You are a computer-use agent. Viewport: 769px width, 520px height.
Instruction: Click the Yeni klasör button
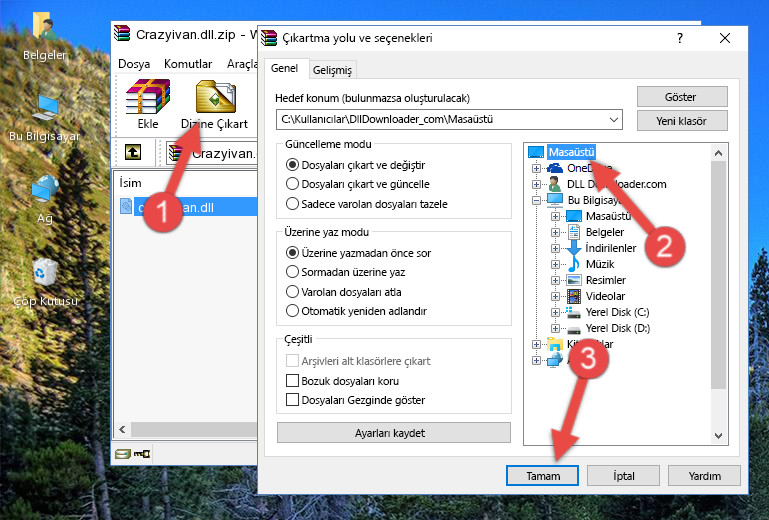click(x=682, y=121)
